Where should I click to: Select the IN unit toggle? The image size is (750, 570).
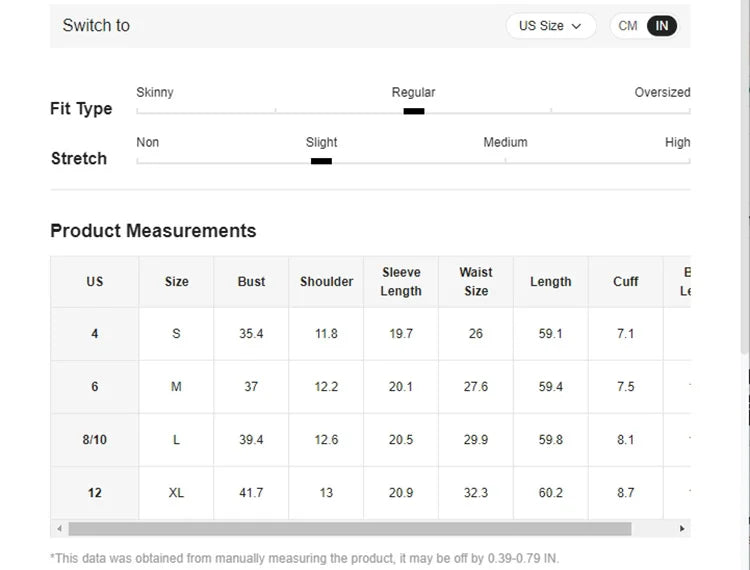[x=661, y=26]
